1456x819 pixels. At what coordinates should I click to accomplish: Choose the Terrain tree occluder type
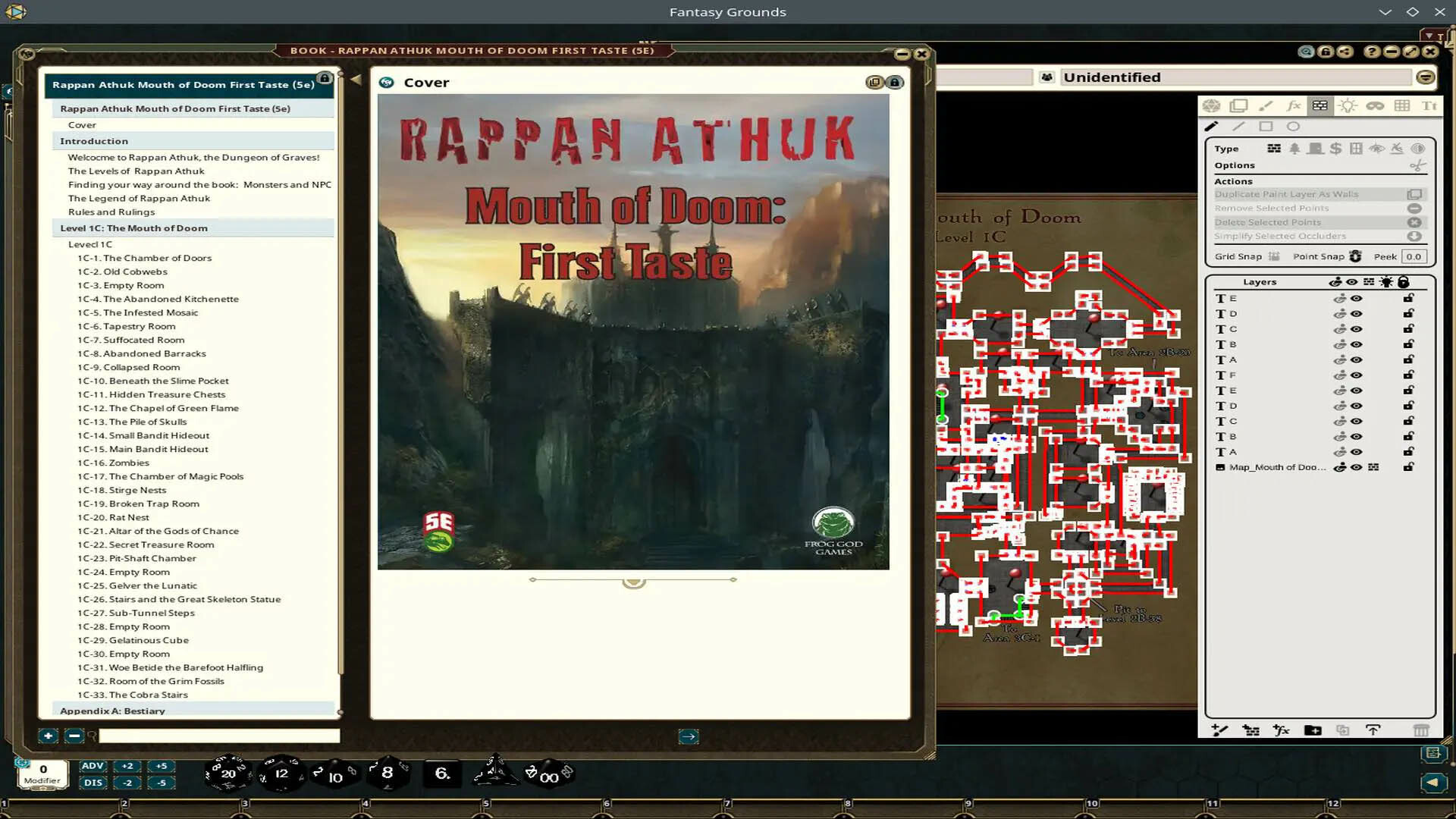(x=1294, y=149)
